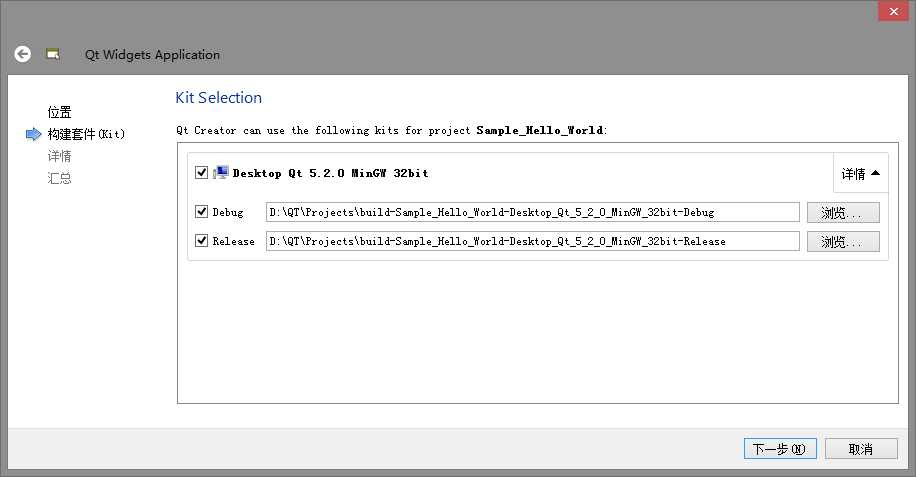This screenshot has height=477, width=916.
Task: Toggle the Release build checkbox
Action: click(202, 241)
